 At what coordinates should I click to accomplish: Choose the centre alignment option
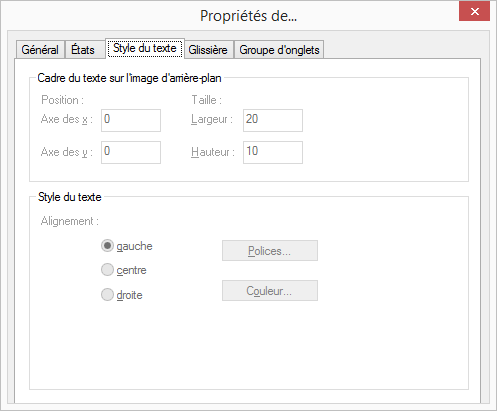point(107,270)
